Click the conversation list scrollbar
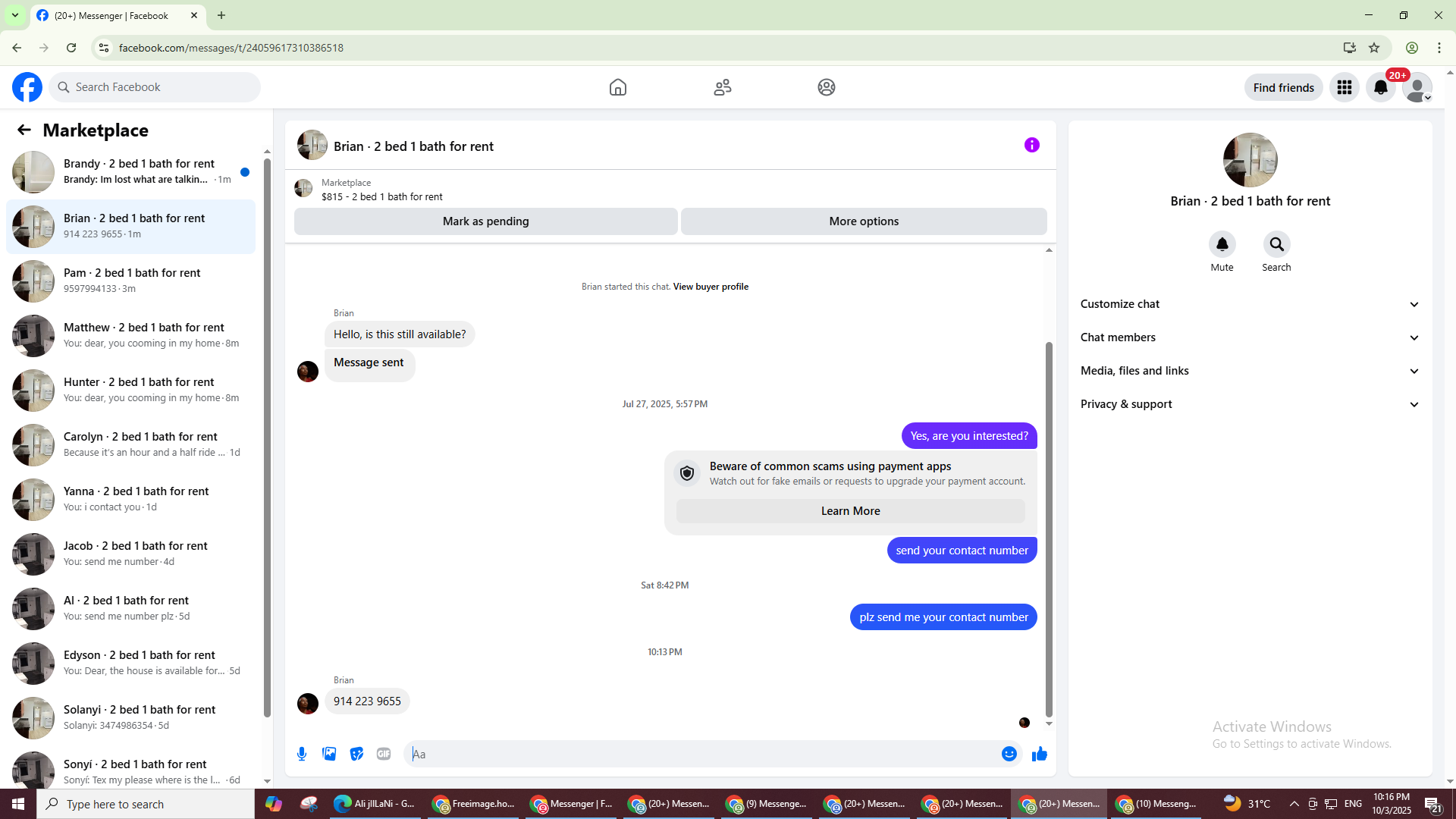1456x819 pixels. (267, 438)
